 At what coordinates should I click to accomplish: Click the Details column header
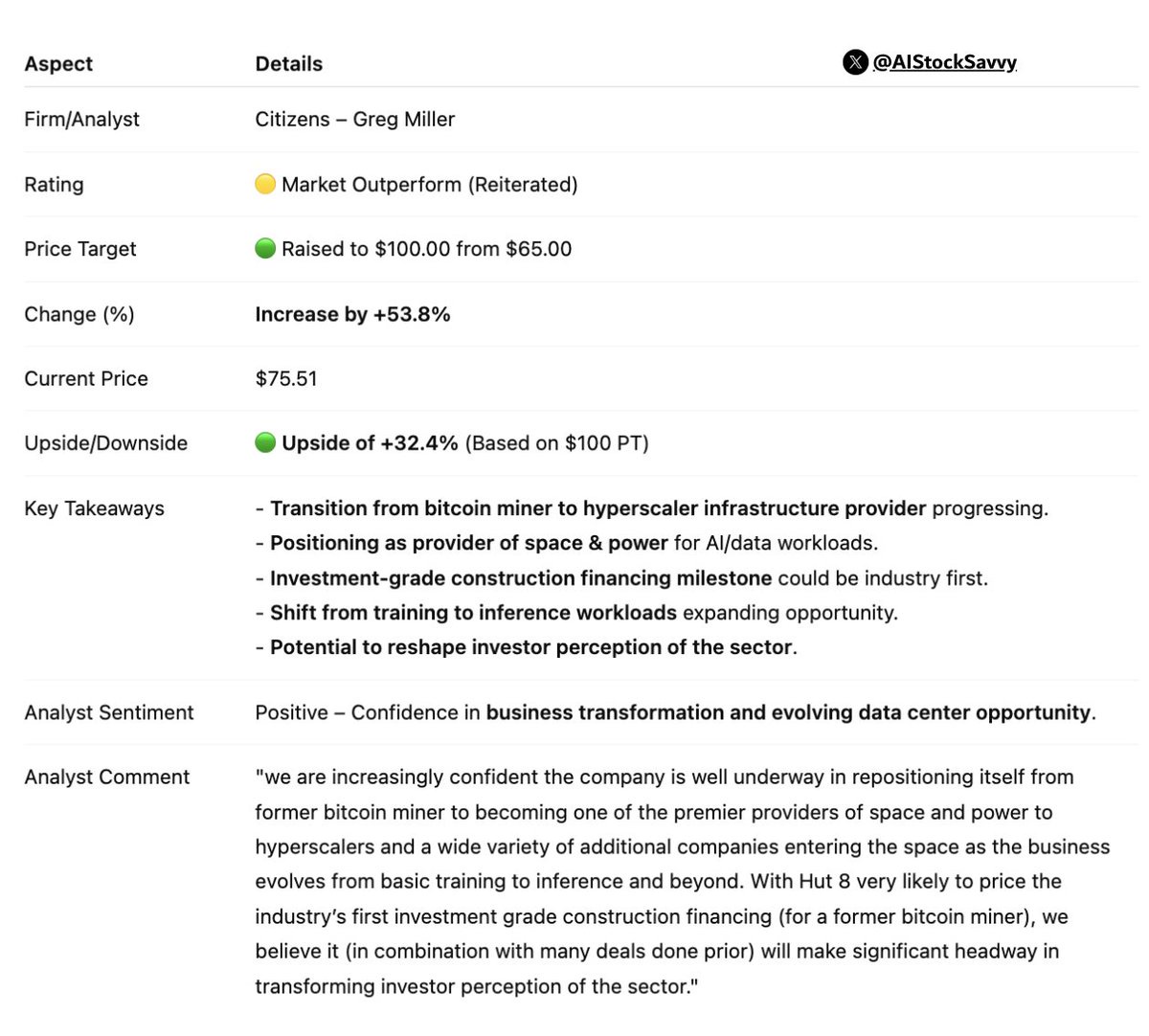click(288, 64)
